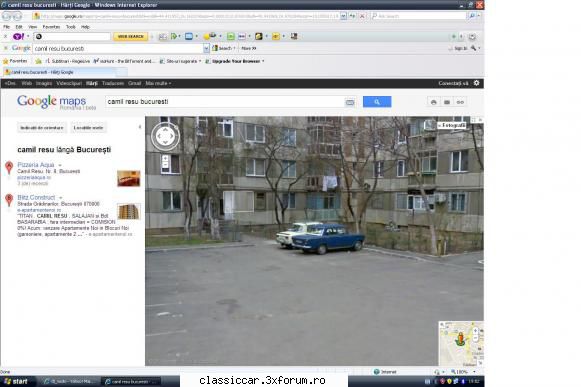Open the settings gear in the black bar
581x387 pixels.
477,83
